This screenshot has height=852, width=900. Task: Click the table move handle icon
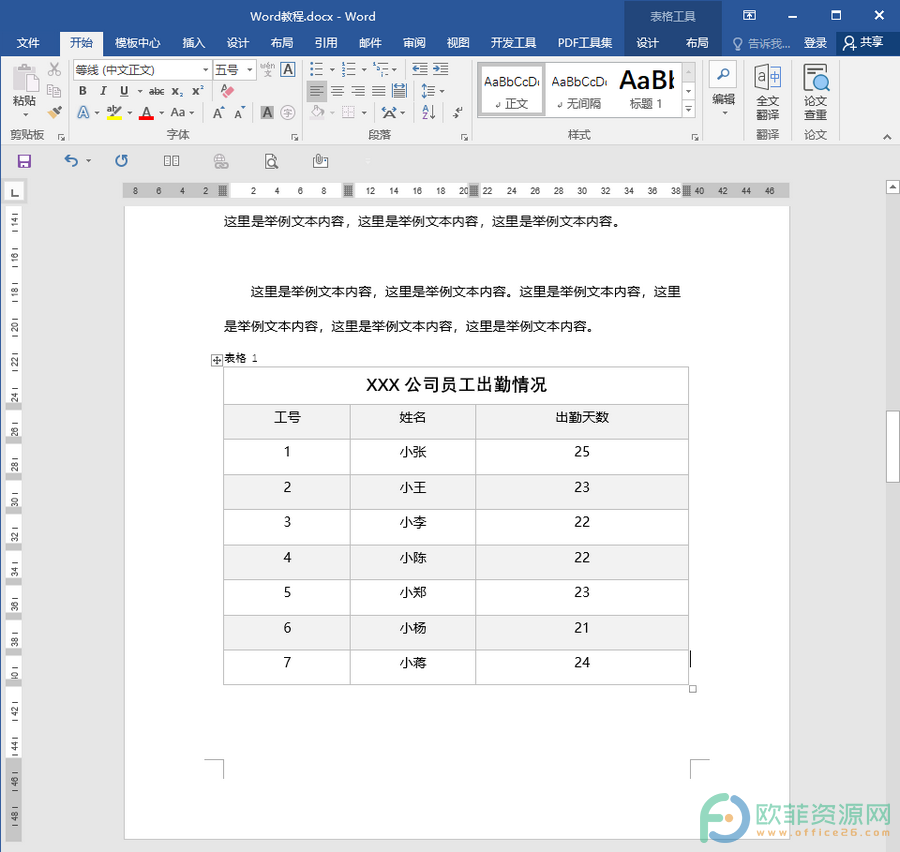point(217,360)
